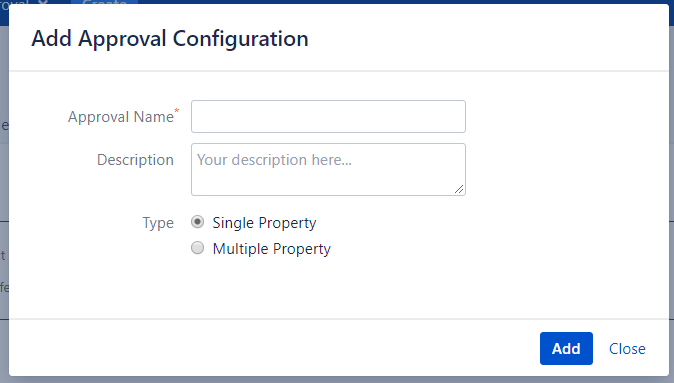The width and height of the screenshot is (674, 383).
Task: Click the blank dialog footer left of Add
Action: 274,348
